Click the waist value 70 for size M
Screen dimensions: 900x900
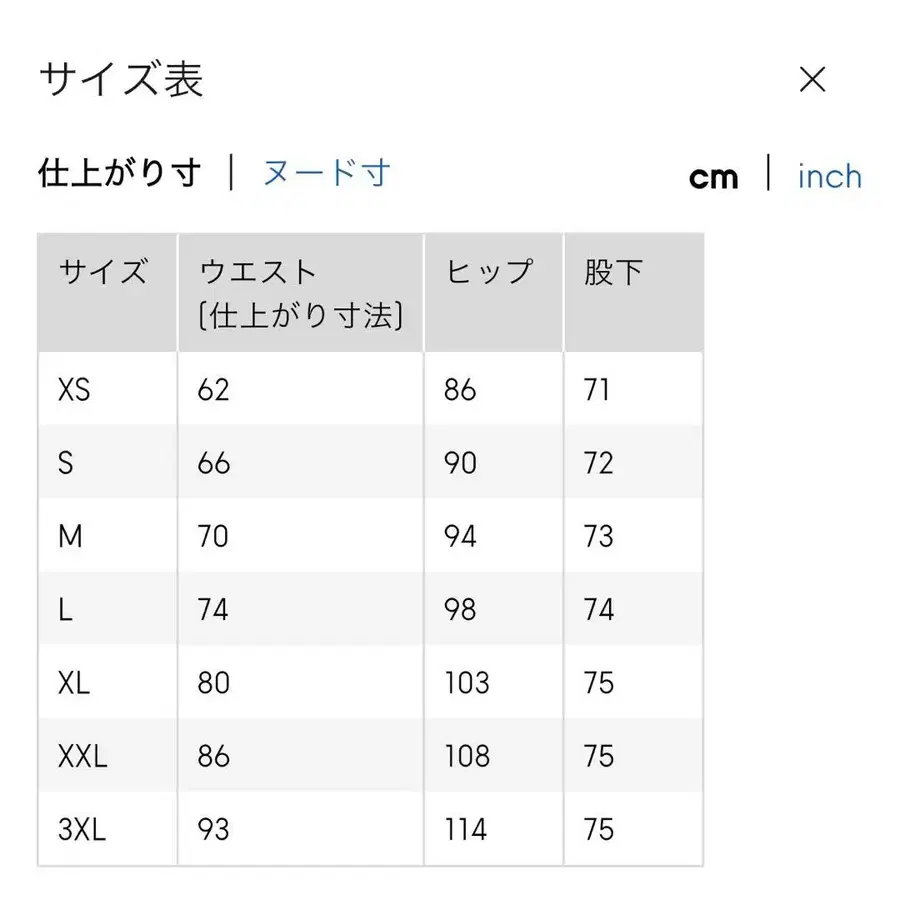point(212,536)
